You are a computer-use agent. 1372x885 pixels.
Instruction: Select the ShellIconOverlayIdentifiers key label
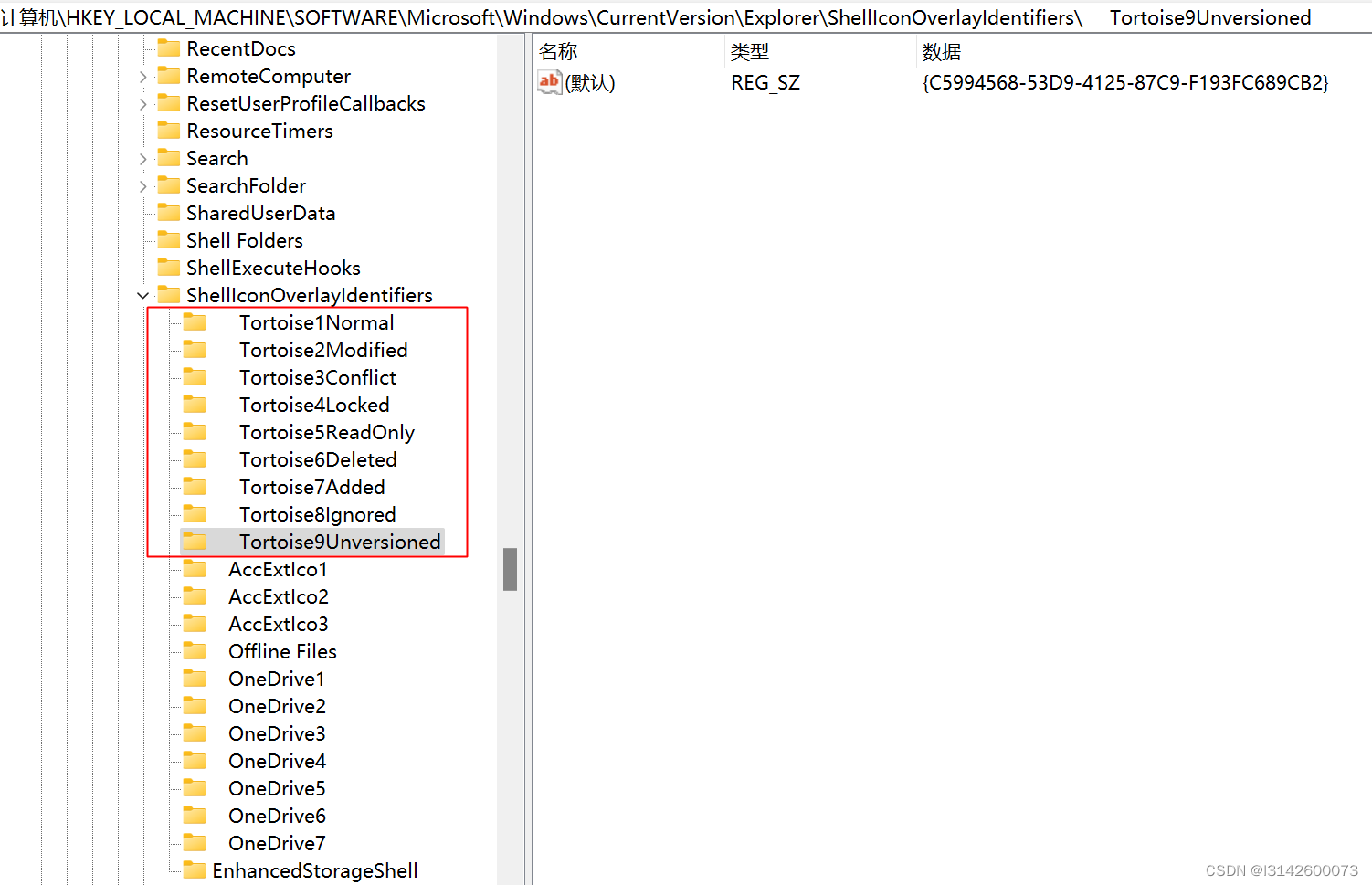point(310,295)
